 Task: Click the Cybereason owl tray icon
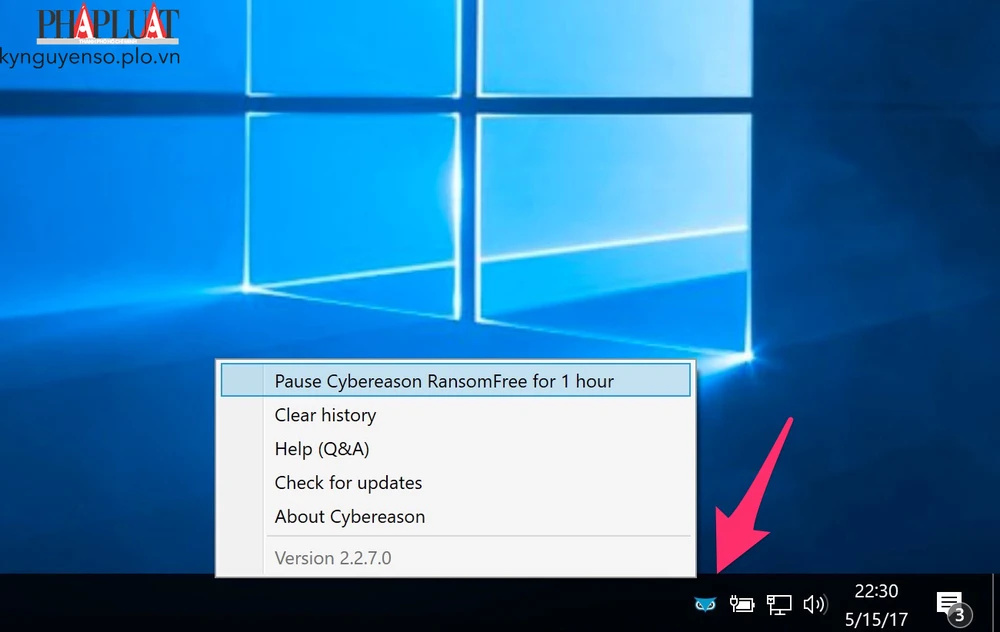pyautogui.click(x=705, y=603)
